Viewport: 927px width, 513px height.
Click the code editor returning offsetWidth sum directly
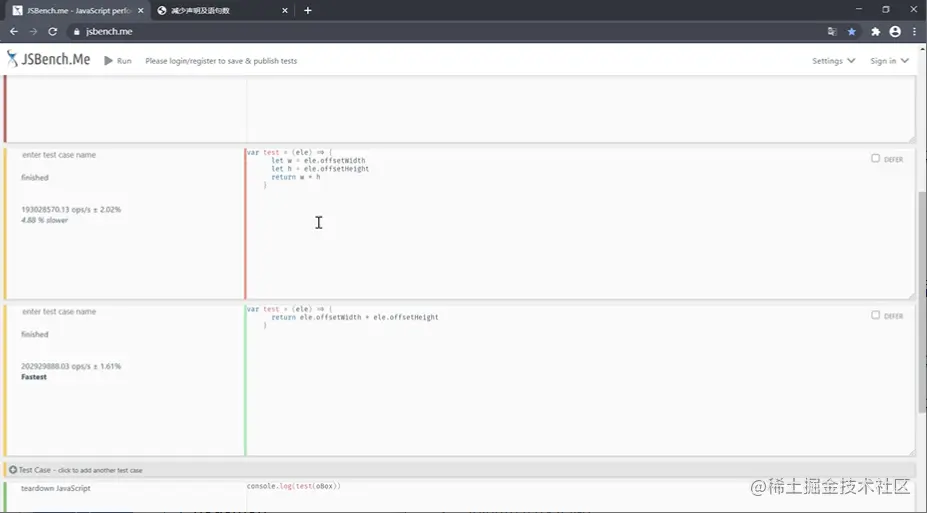click(579, 380)
